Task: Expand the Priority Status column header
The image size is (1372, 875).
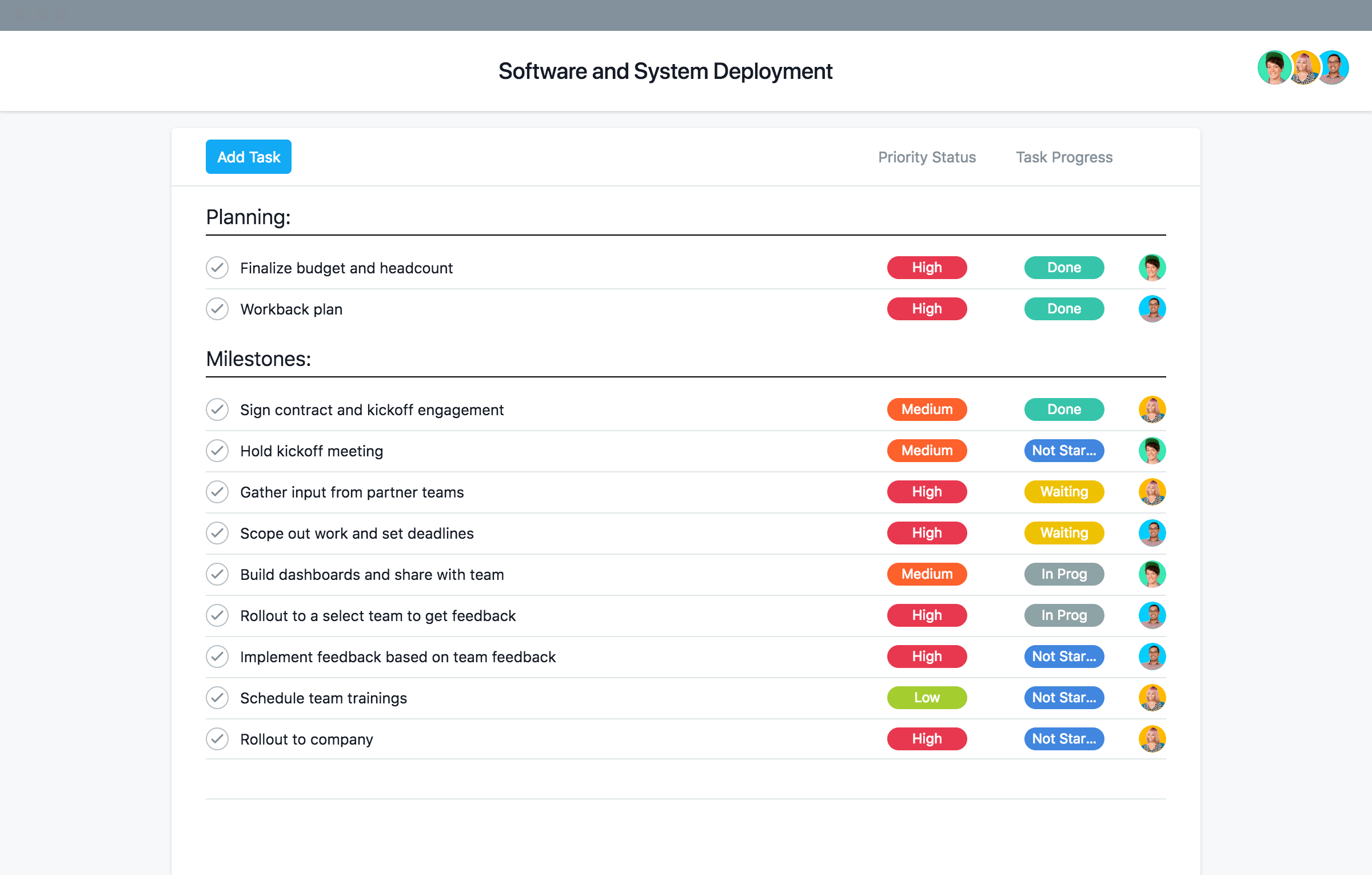Action: click(x=925, y=156)
